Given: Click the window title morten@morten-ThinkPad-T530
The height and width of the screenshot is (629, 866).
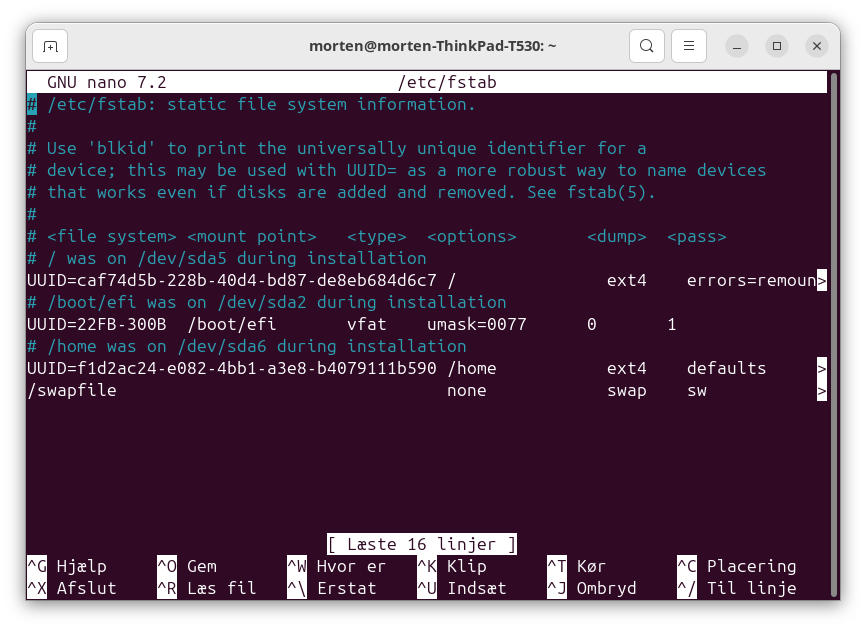Looking at the screenshot, I should pos(432,46).
